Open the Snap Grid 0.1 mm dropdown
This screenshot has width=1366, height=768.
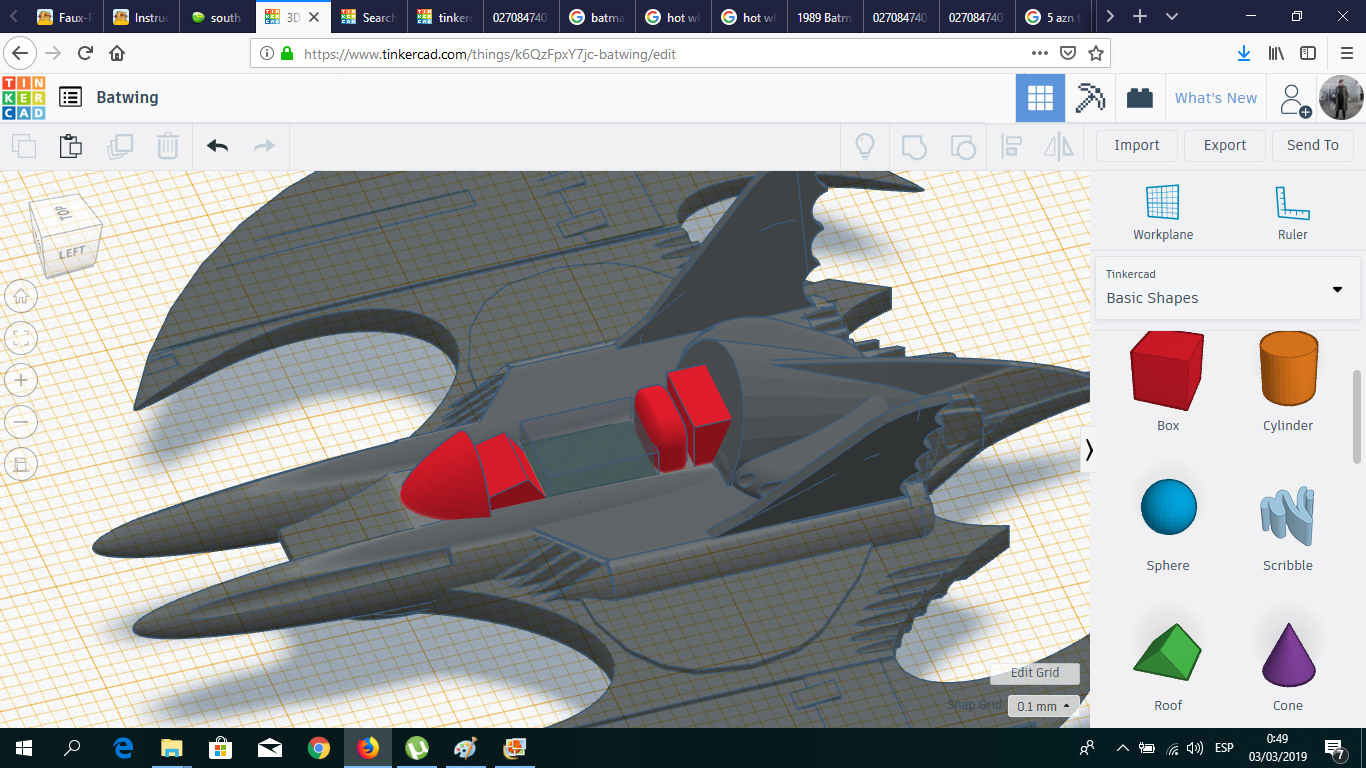click(x=1043, y=706)
